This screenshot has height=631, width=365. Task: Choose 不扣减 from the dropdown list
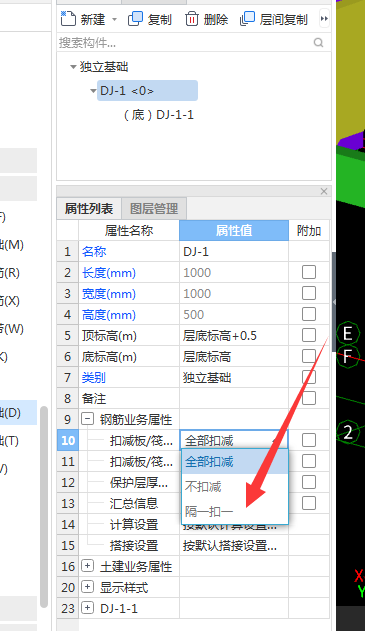(x=235, y=487)
